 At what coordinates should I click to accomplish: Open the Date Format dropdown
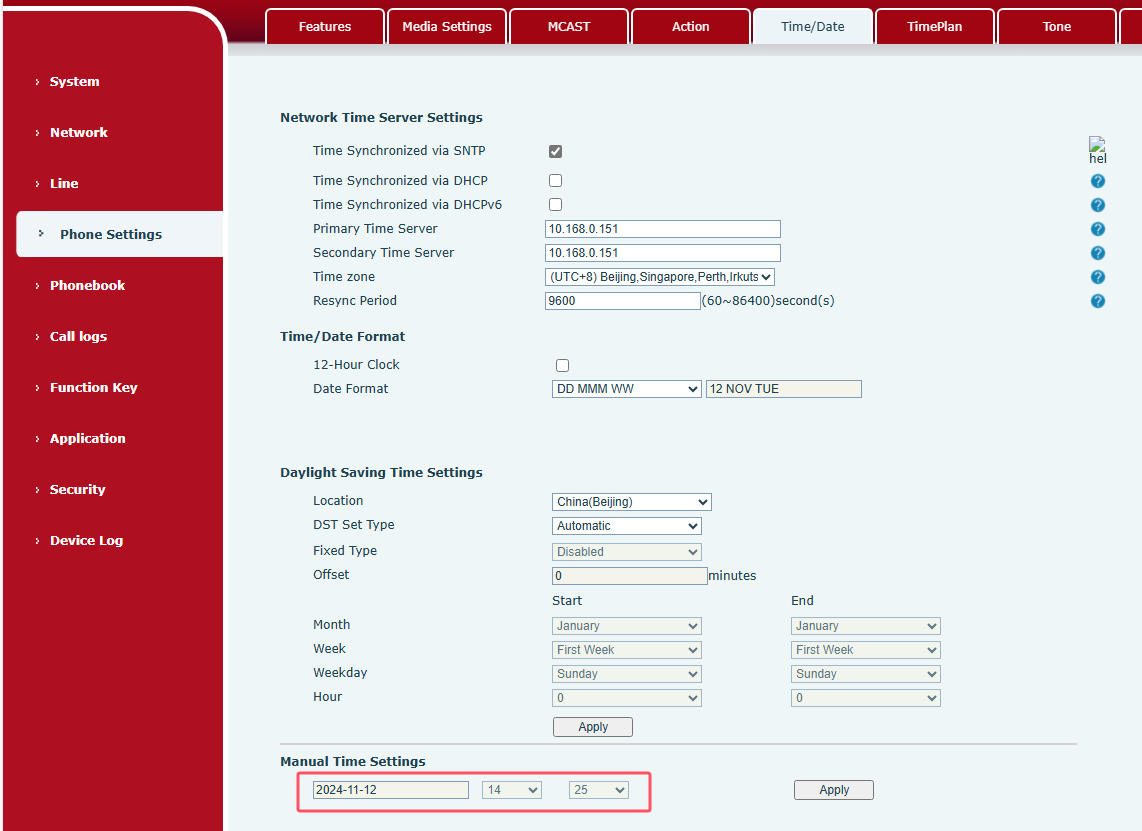pyautogui.click(x=626, y=389)
